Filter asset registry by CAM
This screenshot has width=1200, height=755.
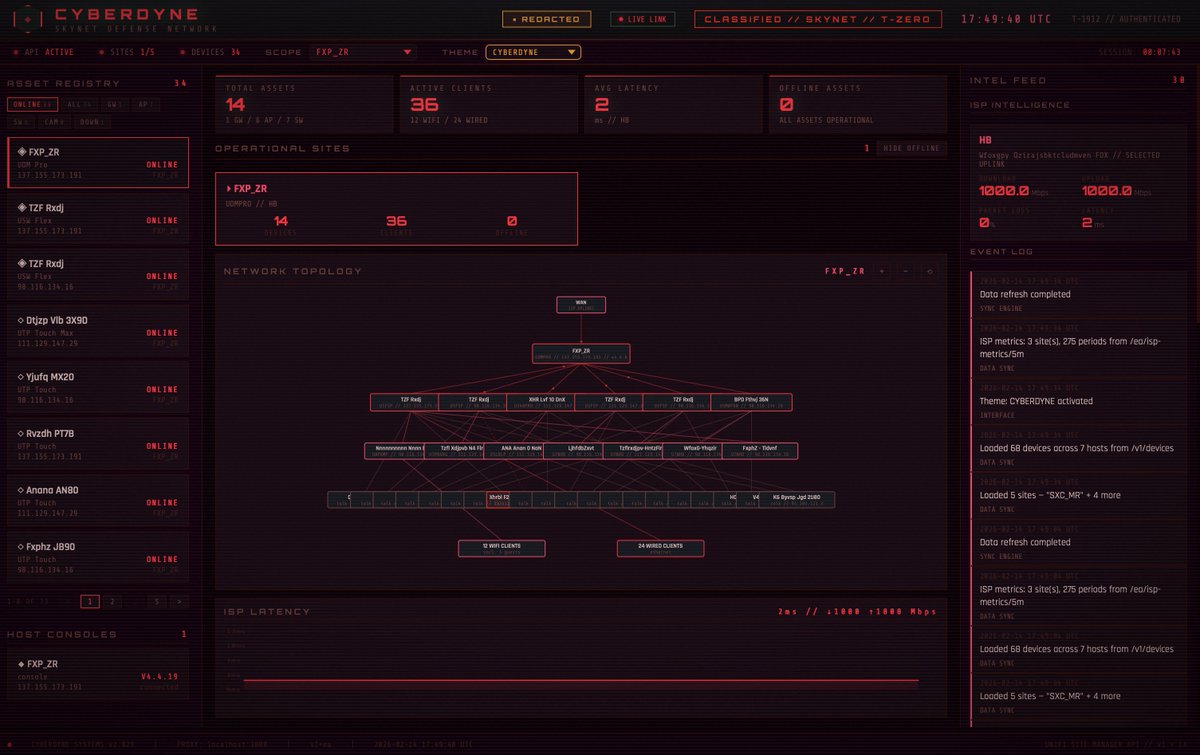[x=54, y=122]
